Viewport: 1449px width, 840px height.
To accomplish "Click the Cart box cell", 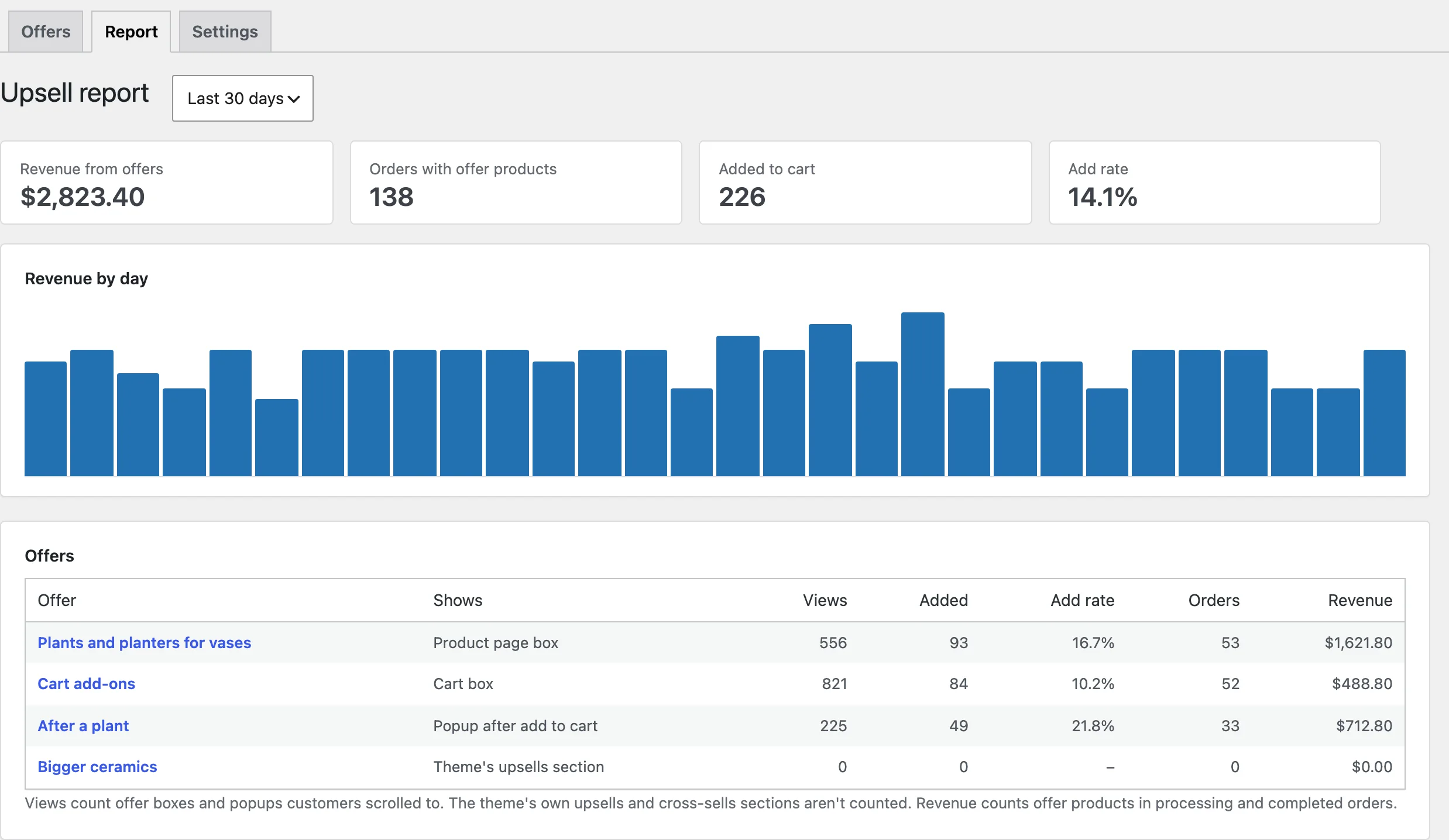I will (463, 683).
